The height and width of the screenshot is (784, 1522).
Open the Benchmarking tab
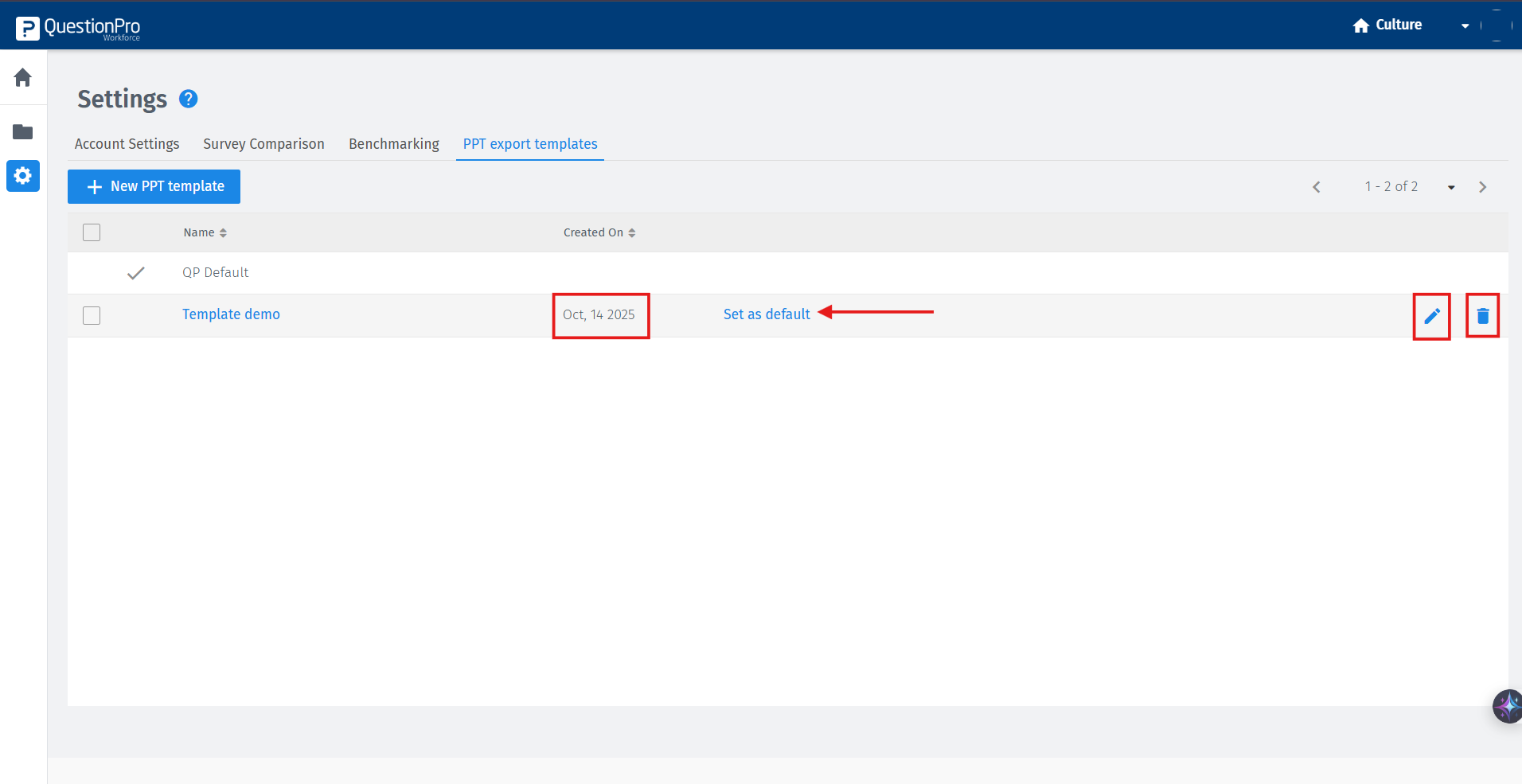click(393, 144)
